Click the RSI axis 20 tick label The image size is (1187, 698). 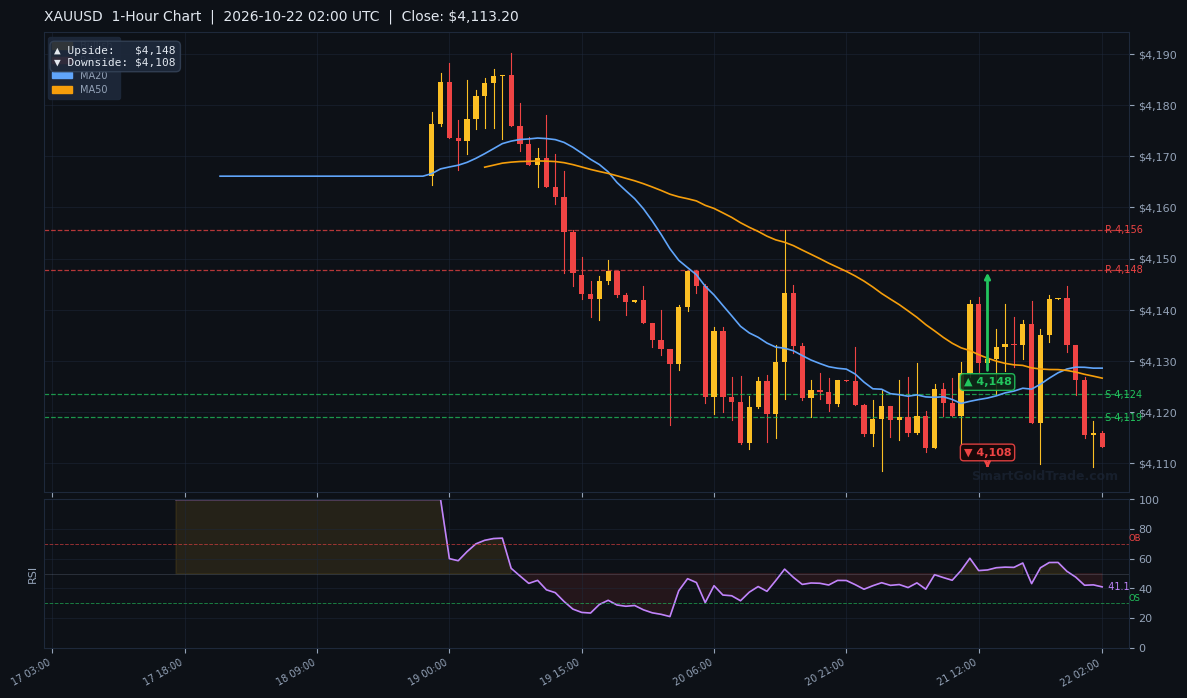pyautogui.click(x=1145, y=619)
